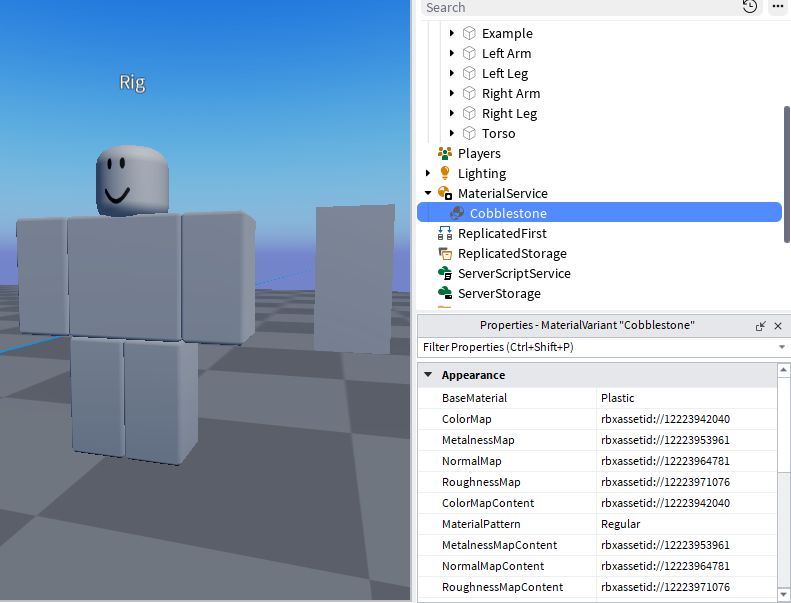Open the search history clock icon
Viewport: 791px width, 603px height.
click(x=750, y=7)
